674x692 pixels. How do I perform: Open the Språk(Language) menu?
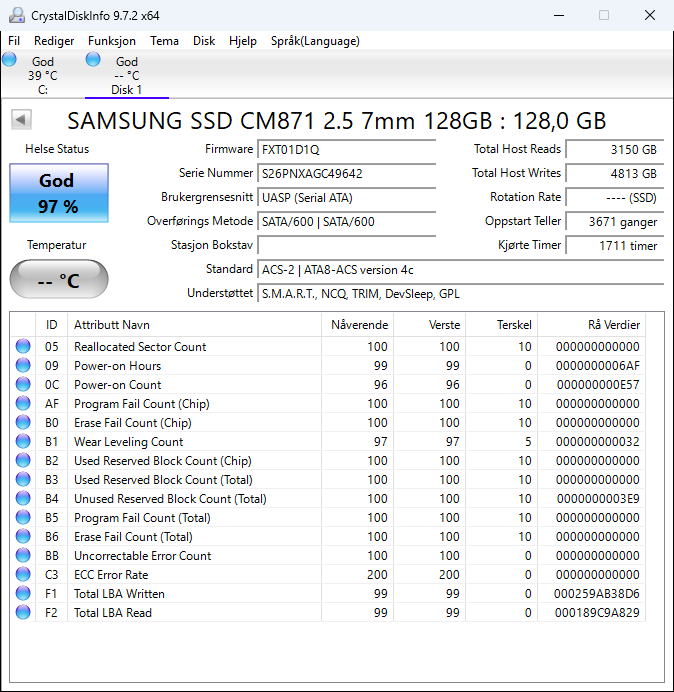[315, 41]
